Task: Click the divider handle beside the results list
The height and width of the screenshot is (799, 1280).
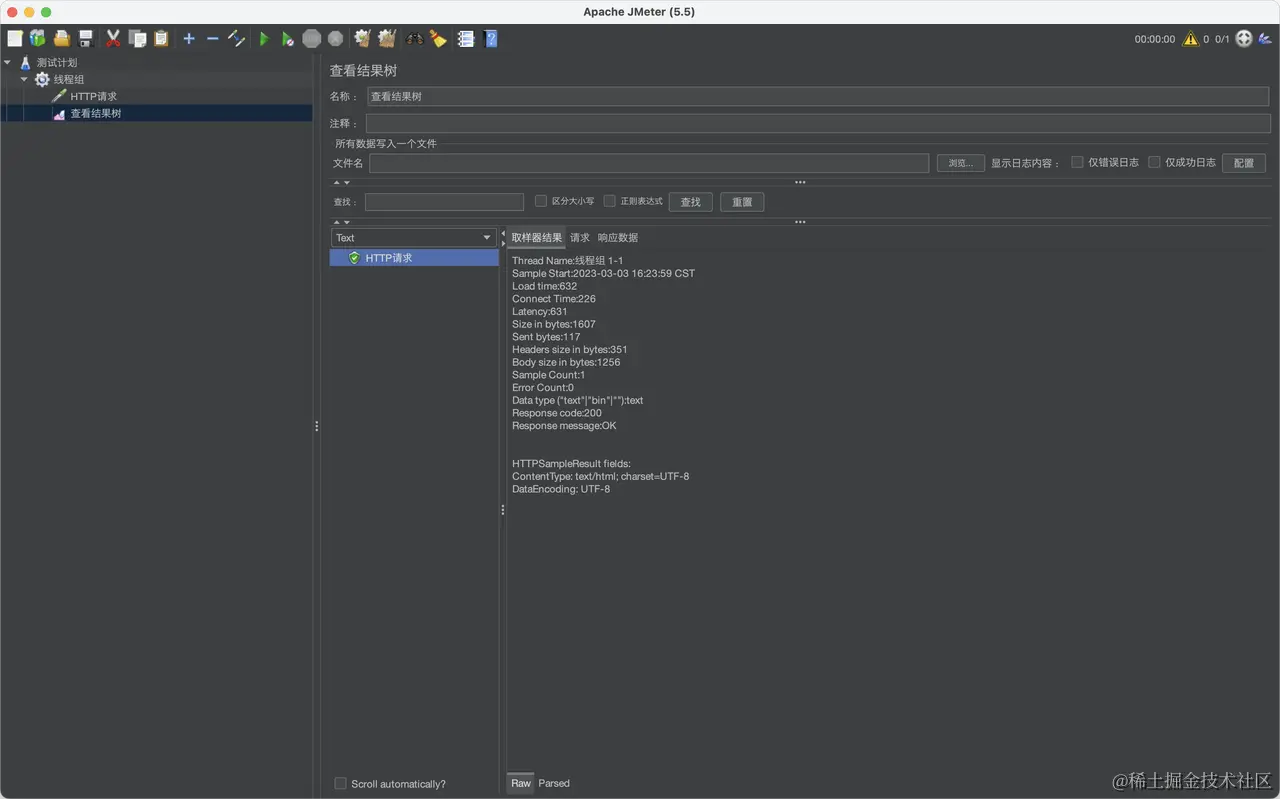Action: [503, 510]
